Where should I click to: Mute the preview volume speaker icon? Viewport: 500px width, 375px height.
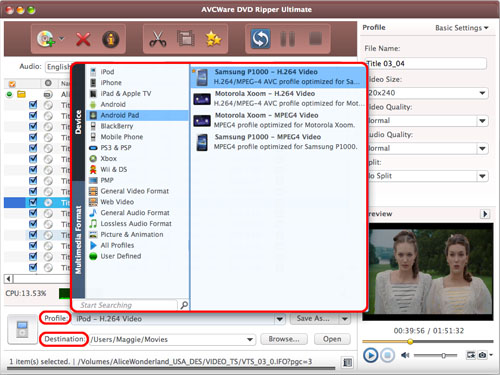pyautogui.click(x=405, y=355)
